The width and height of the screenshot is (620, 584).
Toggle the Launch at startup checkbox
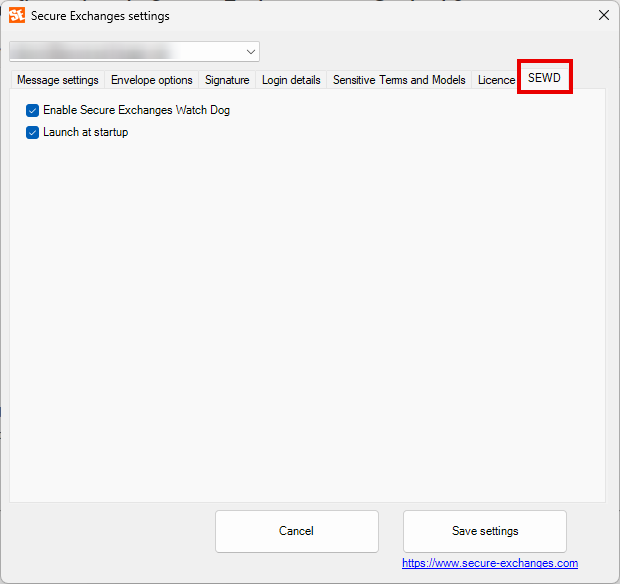pyautogui.click(x=32, y=132)
